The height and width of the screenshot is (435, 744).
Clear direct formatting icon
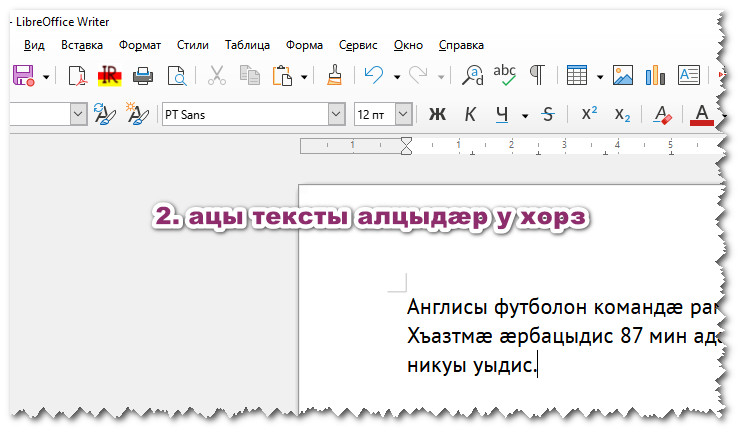[x=663, y=114]
